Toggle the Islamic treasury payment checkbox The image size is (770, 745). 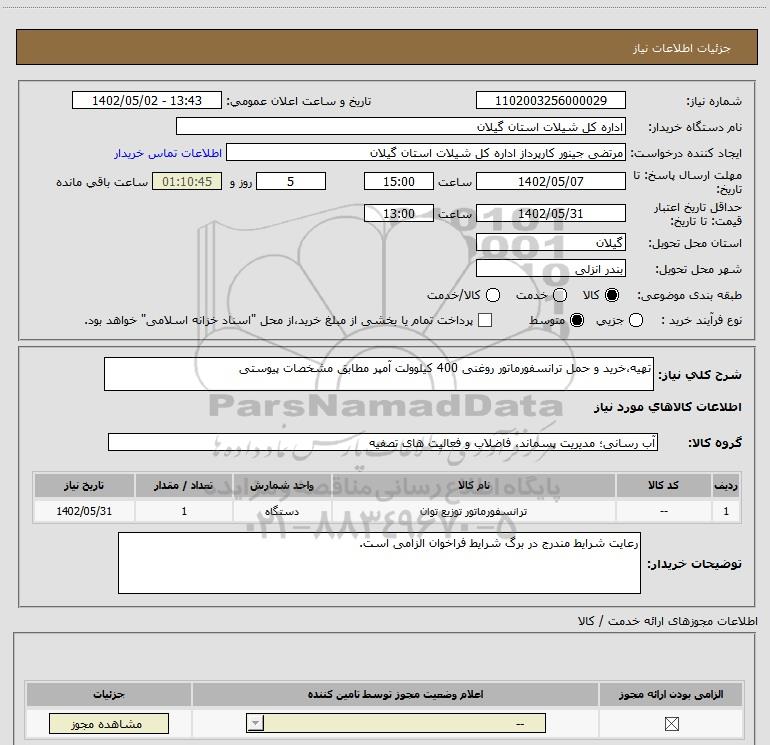tap(485, 320)
